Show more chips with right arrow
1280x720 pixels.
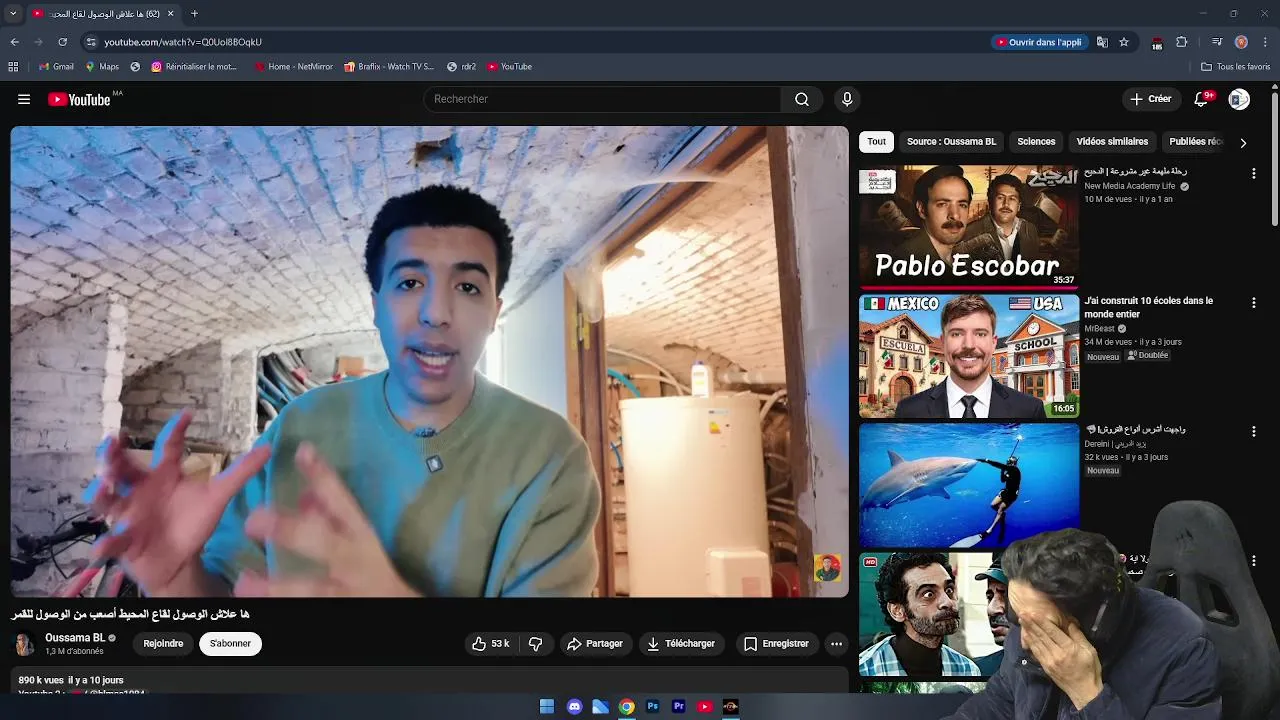[x=1243, y=143]
